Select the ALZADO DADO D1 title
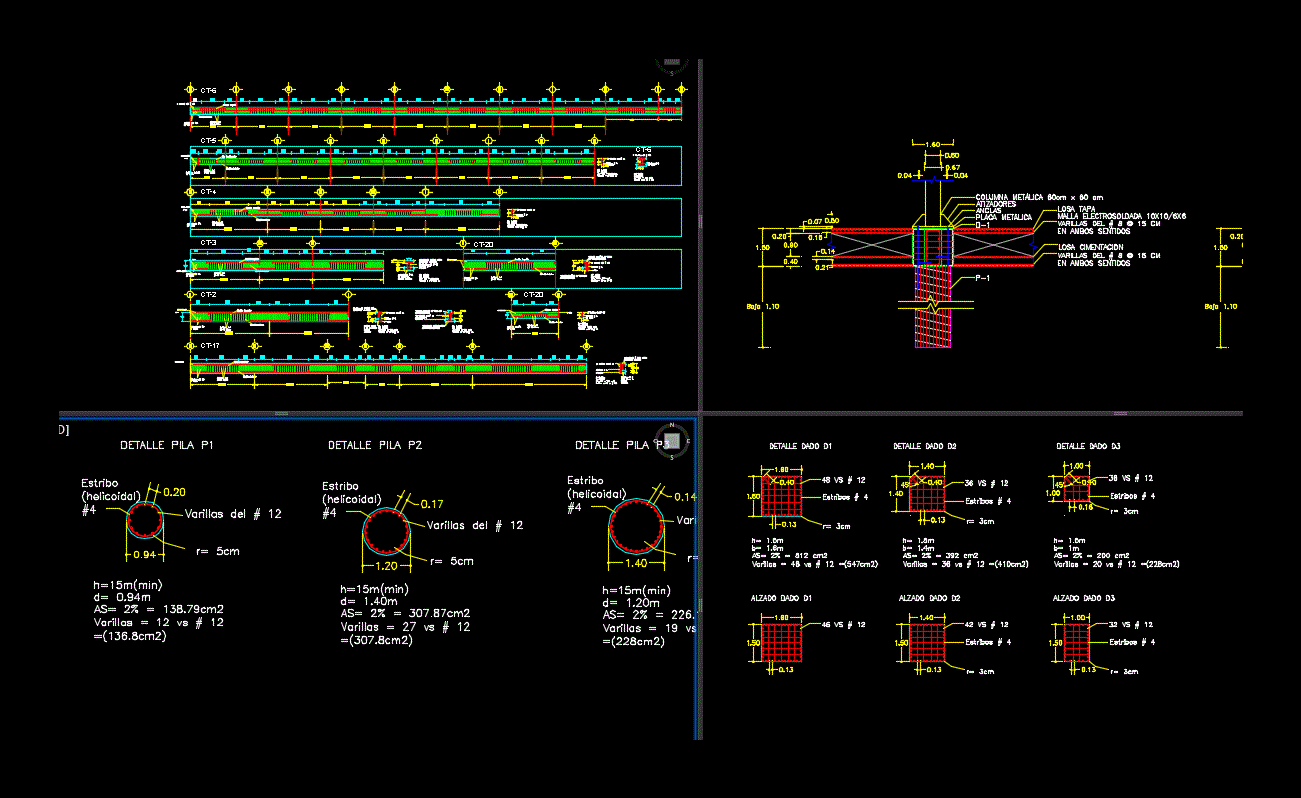 pos(782,597)
